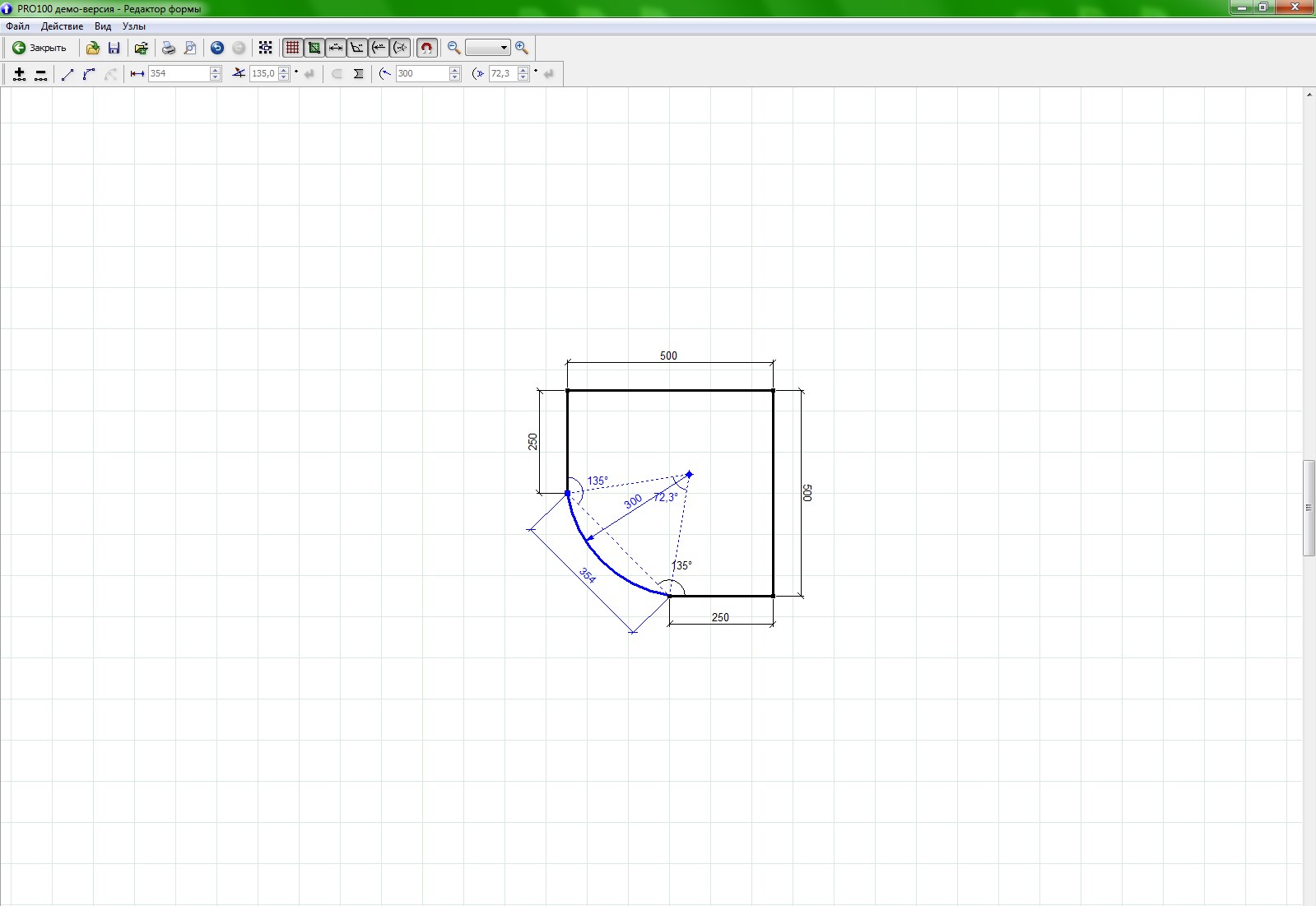Click the Закрыть button
The width and height of the screenshot is (1316, 906).
[39, 48]
